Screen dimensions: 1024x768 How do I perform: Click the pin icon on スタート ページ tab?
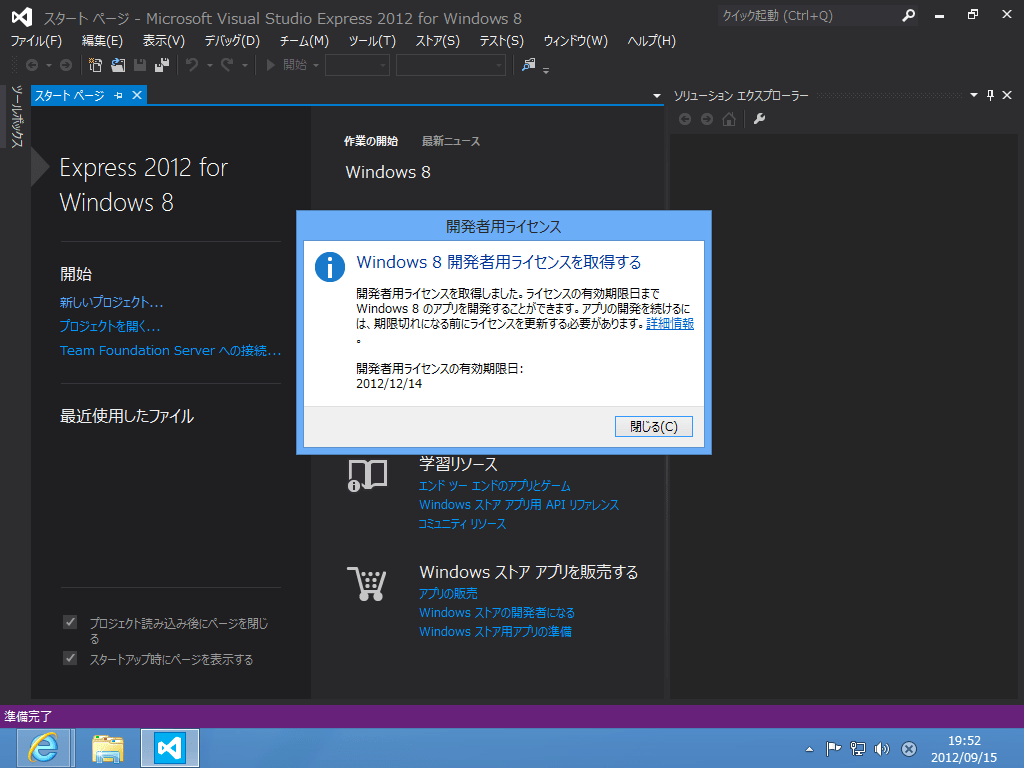118,95
